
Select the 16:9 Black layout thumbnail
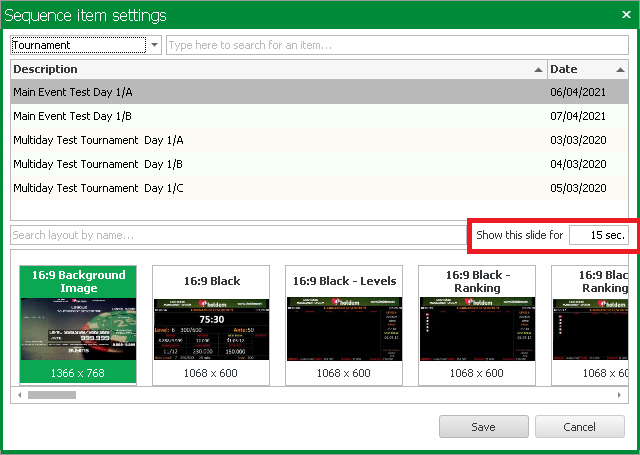click(x=211, y=325)
